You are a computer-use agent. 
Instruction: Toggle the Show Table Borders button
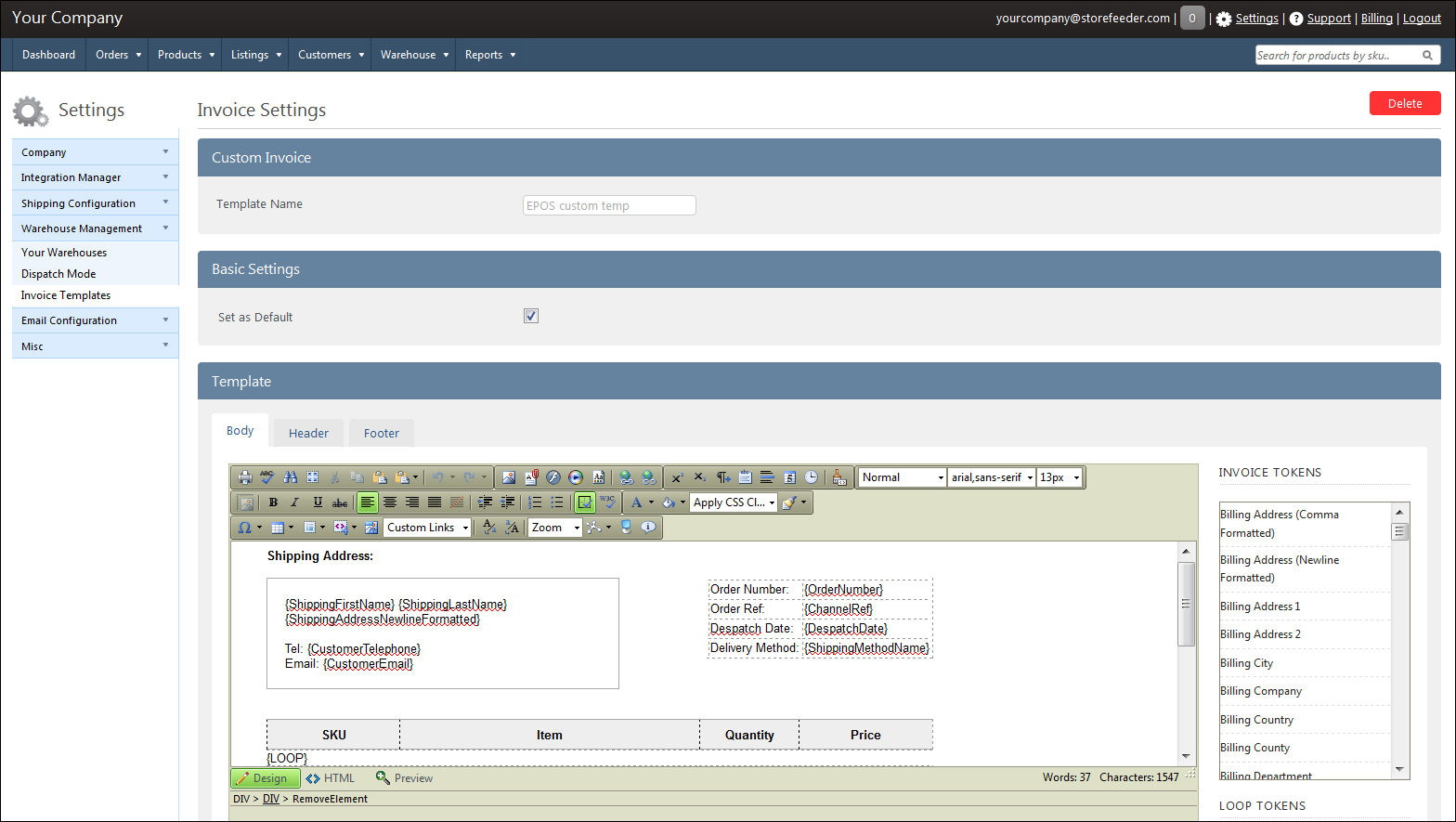[585, 502]
